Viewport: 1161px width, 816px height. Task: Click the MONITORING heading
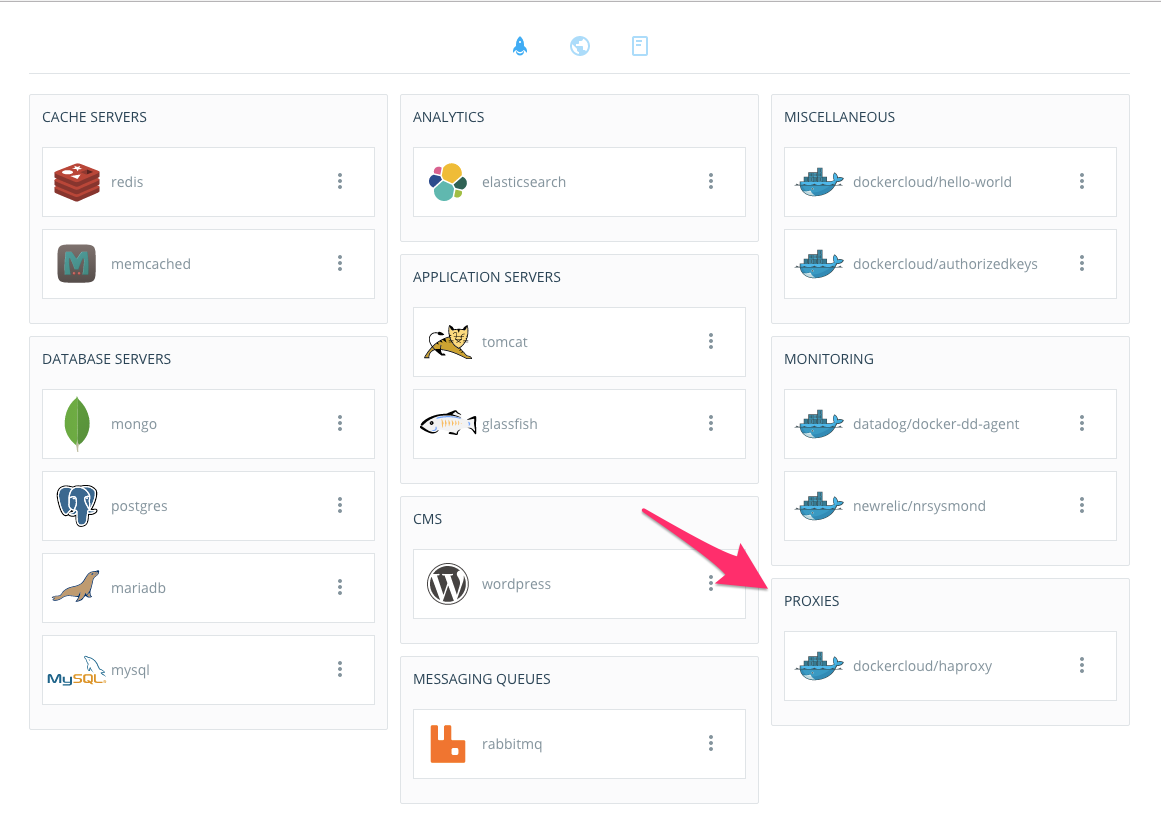tap(829, 359)
